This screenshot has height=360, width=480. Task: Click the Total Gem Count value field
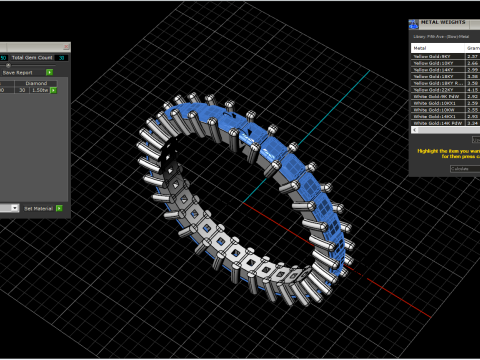(61, 58)
